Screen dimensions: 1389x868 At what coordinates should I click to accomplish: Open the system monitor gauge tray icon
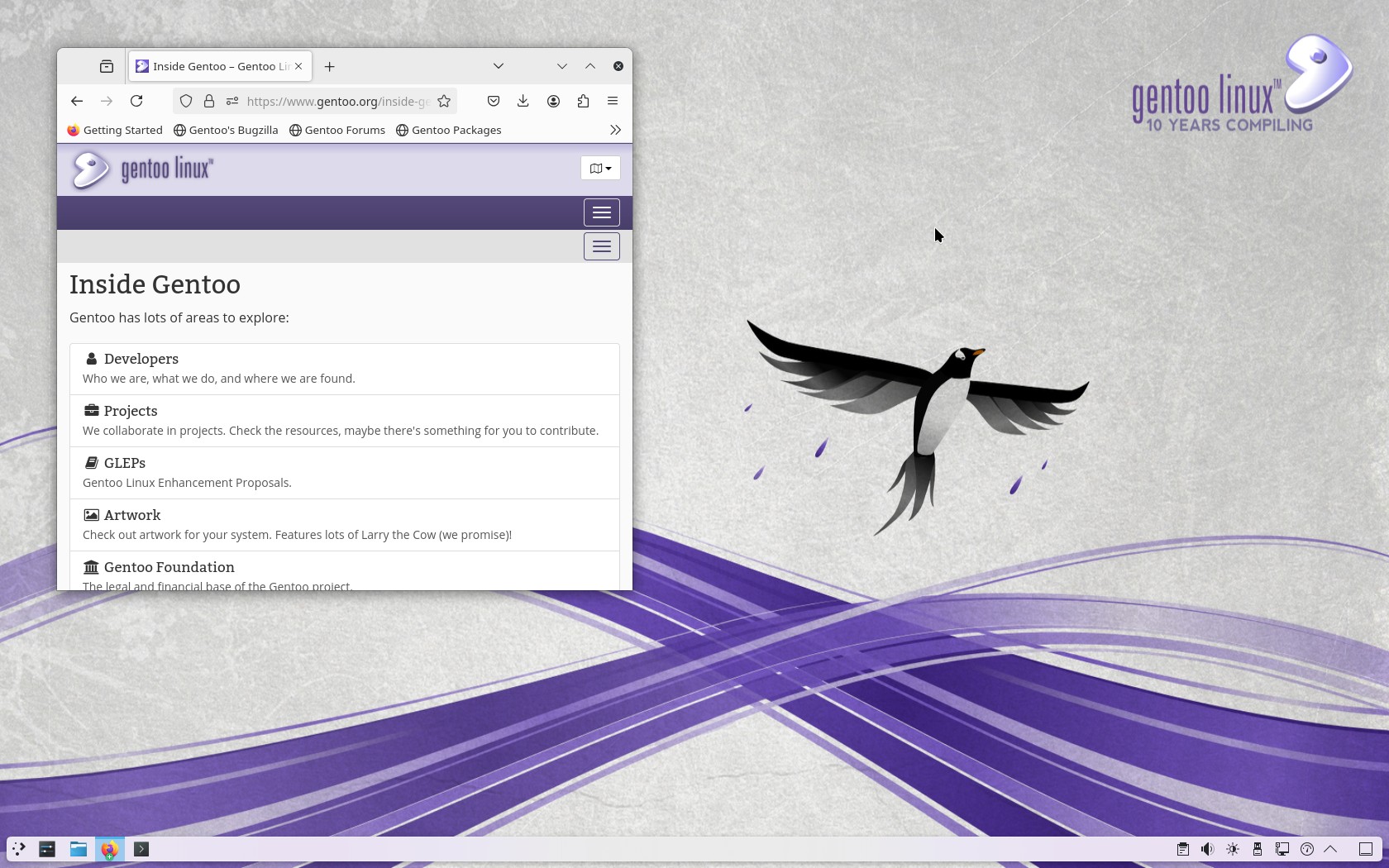[1307, 849]
